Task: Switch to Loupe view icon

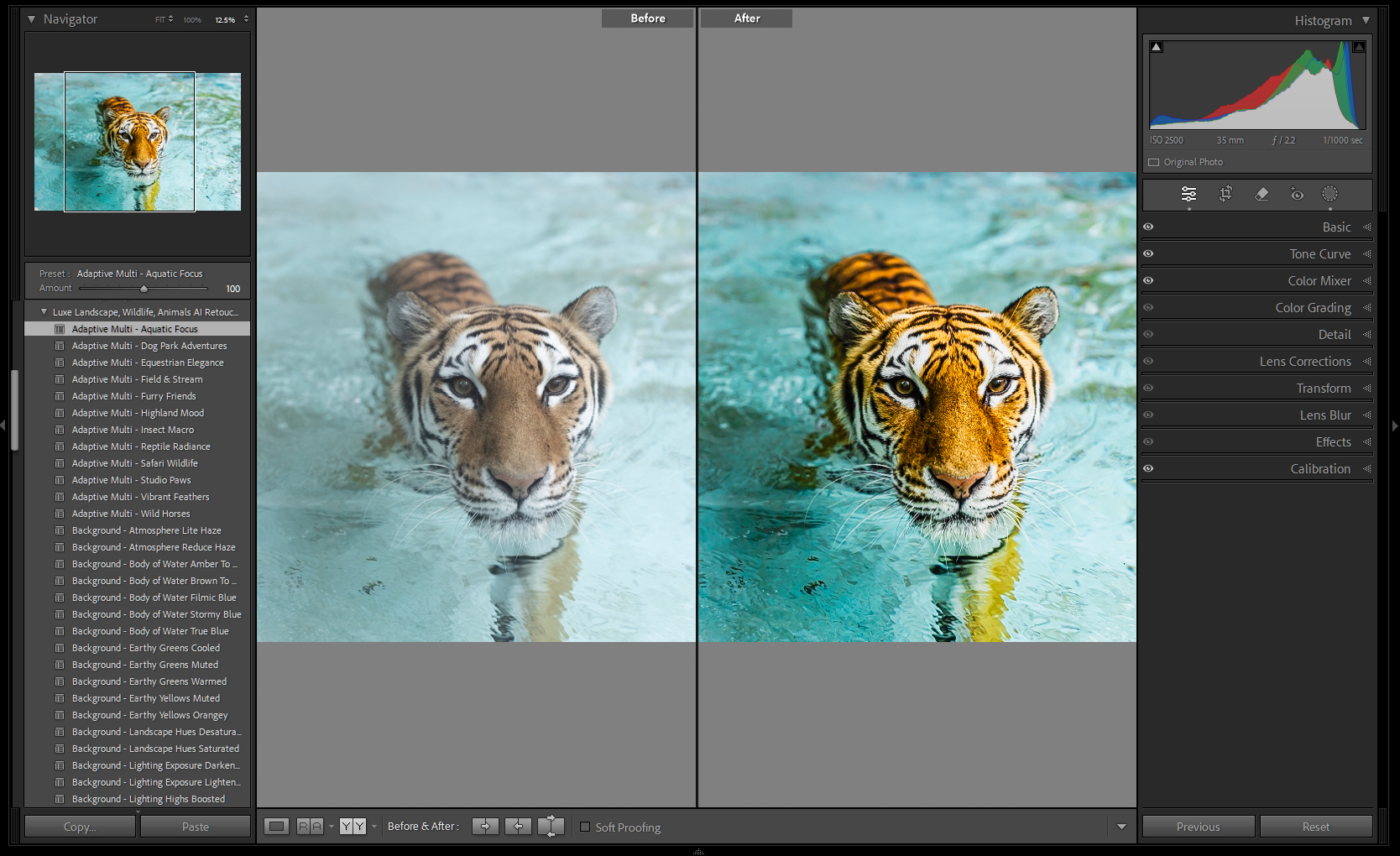Action: pos(276,827)
